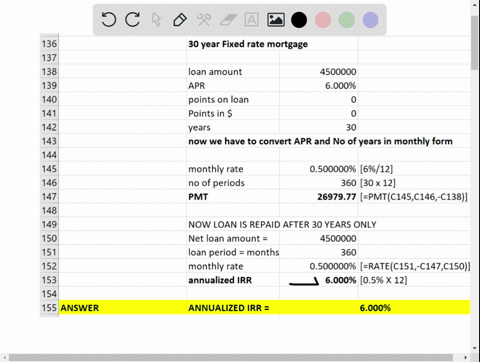
Task: Select the pointer cursor tool
Action: 156,19
